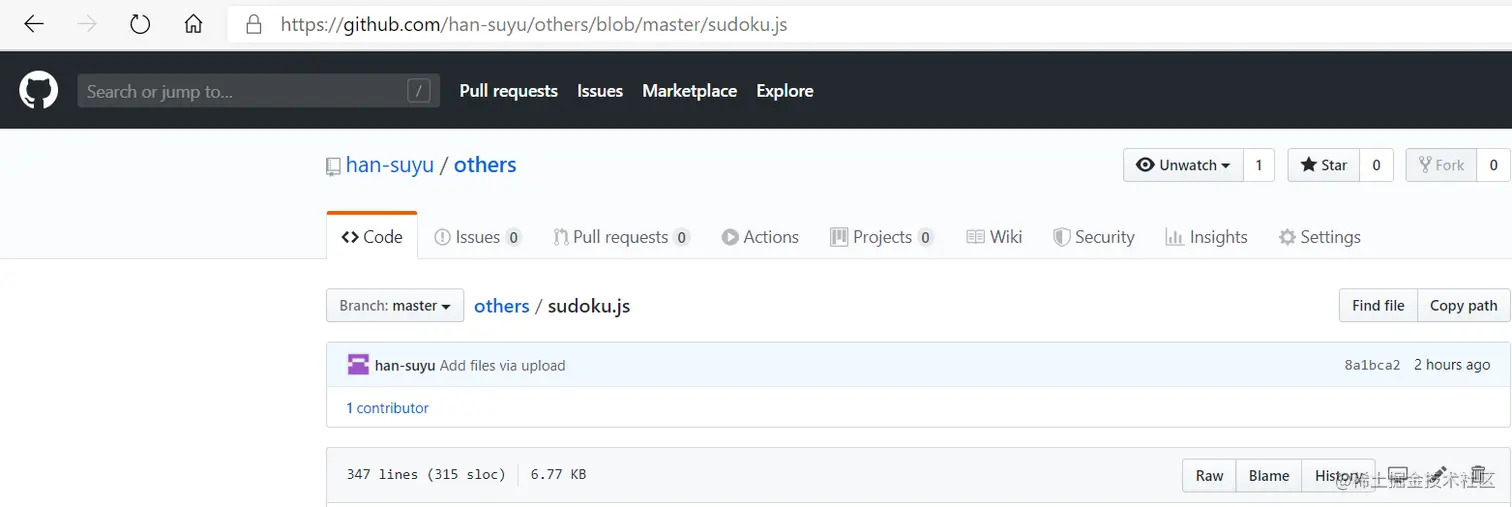This screenshot has width=1512, height=507.
Task: Delete sudoku.js with the trash icon
Action: pyautogui.click(x=1478, y=476)
